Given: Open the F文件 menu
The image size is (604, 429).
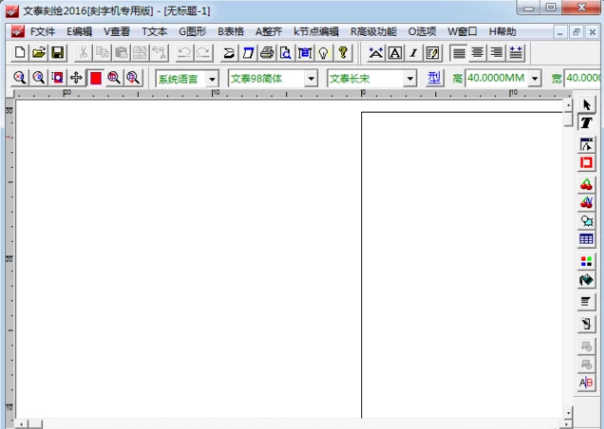Looking at the screenshot, I should [x=42, y=32].
